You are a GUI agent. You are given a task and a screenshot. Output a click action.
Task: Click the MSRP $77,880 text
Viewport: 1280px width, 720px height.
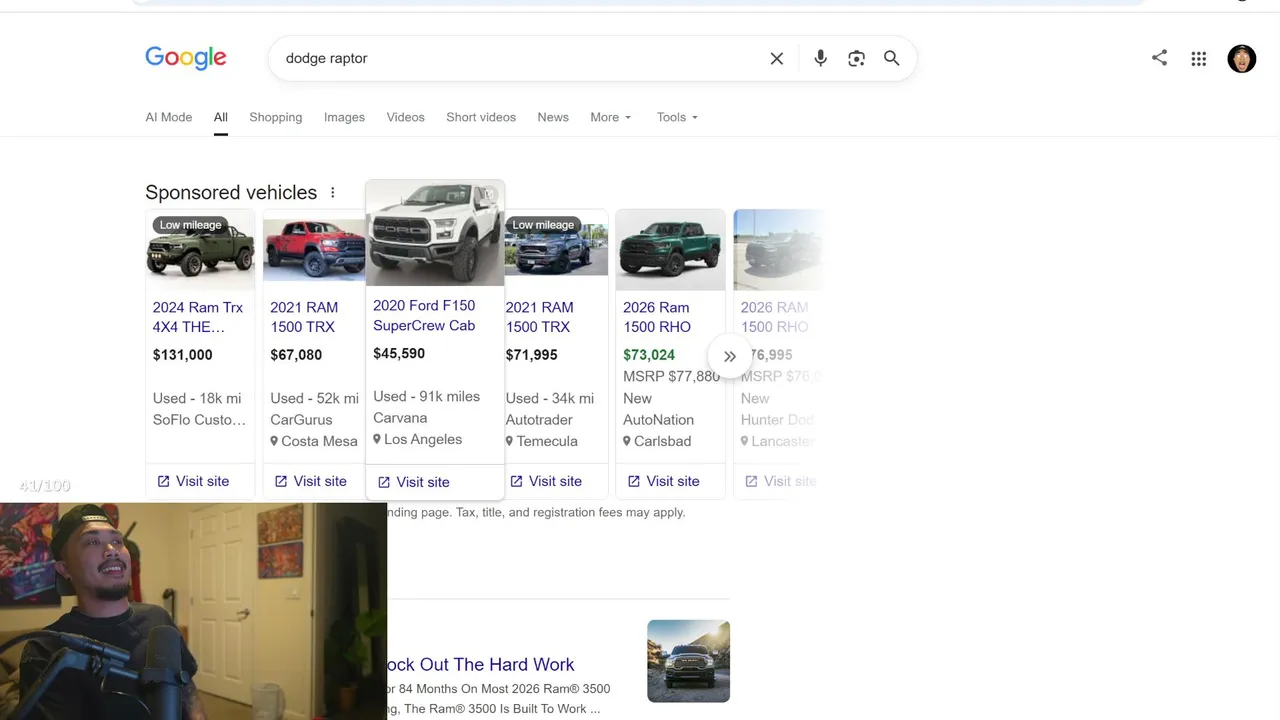click(x=671, y=376)
